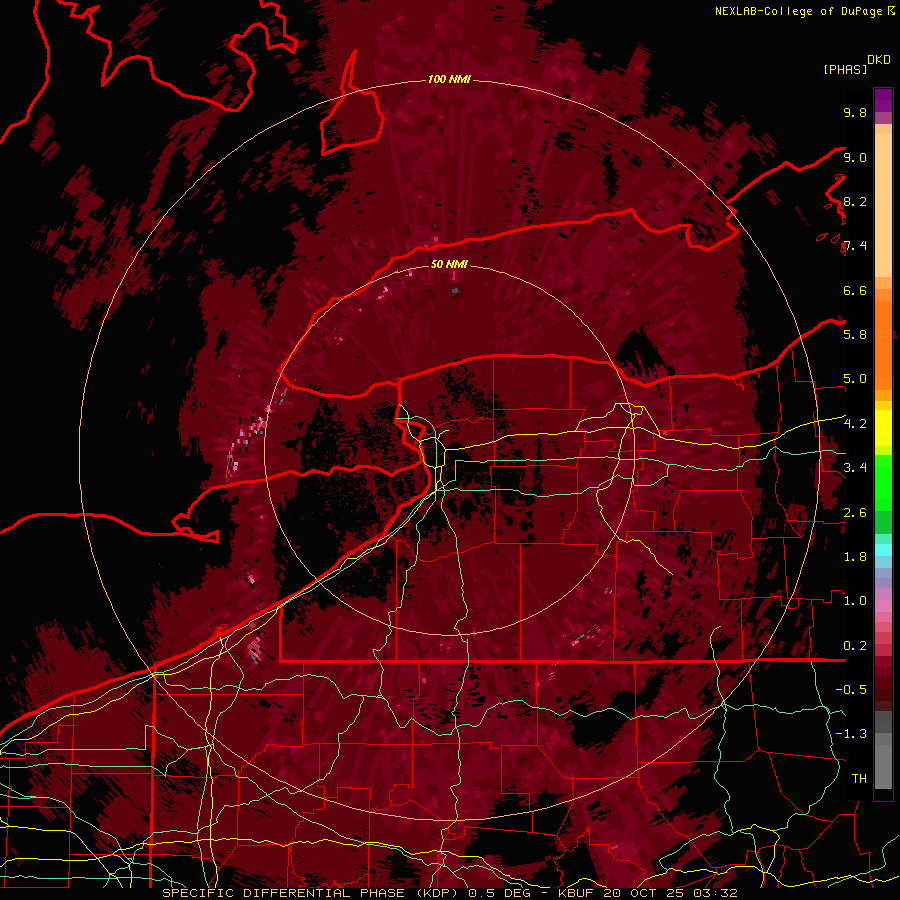Click the Specific Differential Phase KBUF caption
The width and height of the screenshot is (900, 900).
(449, 893)
